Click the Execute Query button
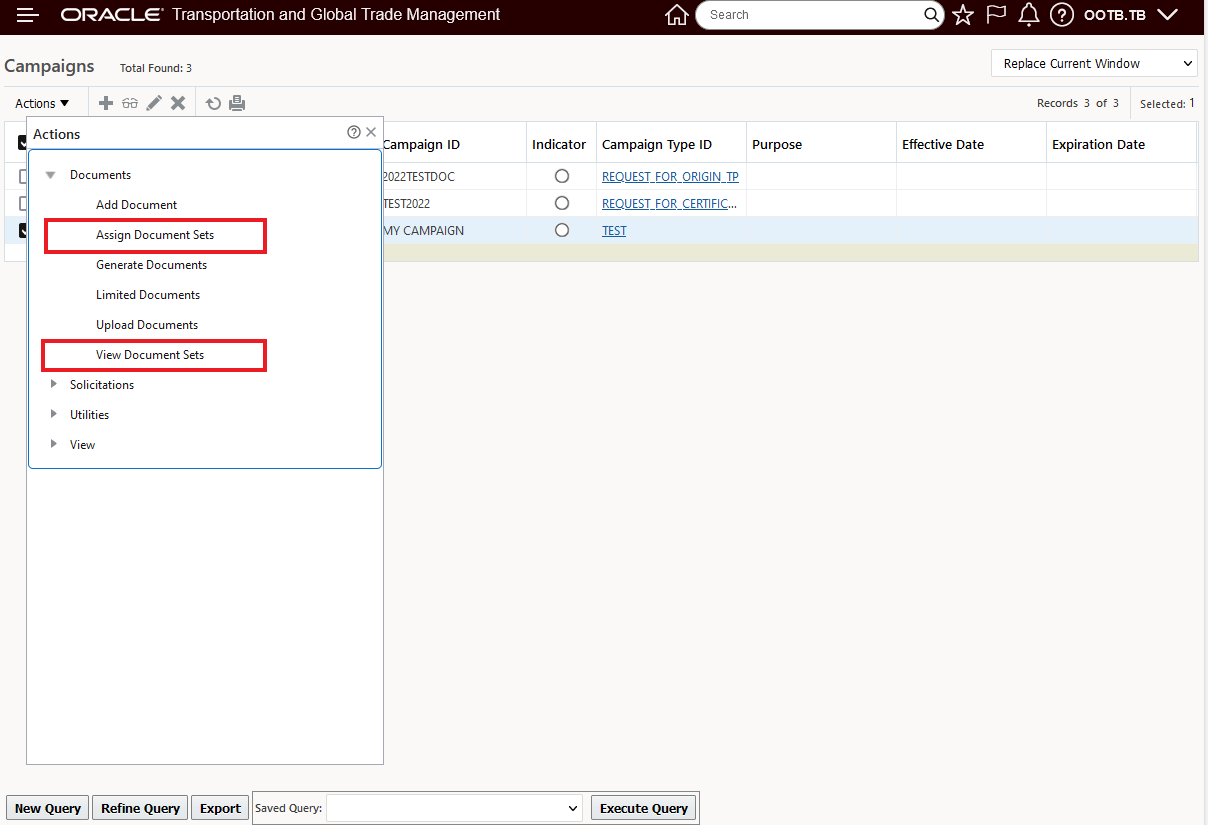Viewport: 1208px width, 825px height. coord(643,807)
